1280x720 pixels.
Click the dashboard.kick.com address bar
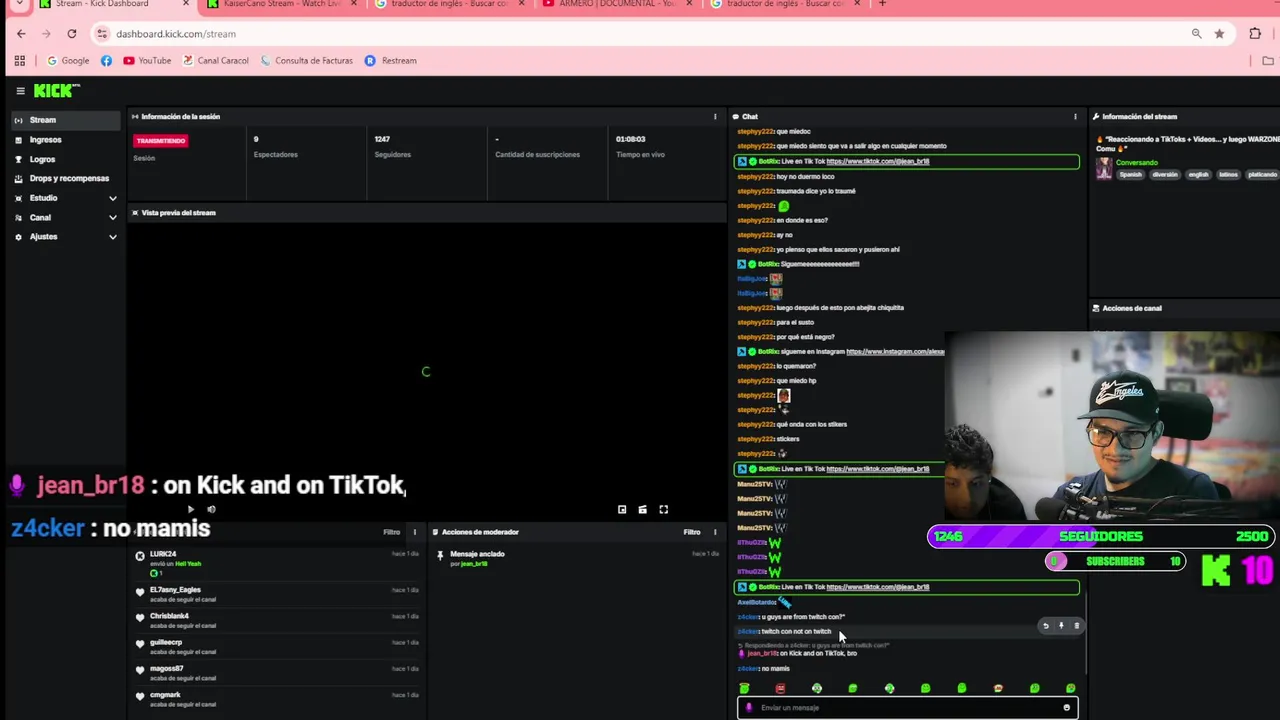(640, 34)
